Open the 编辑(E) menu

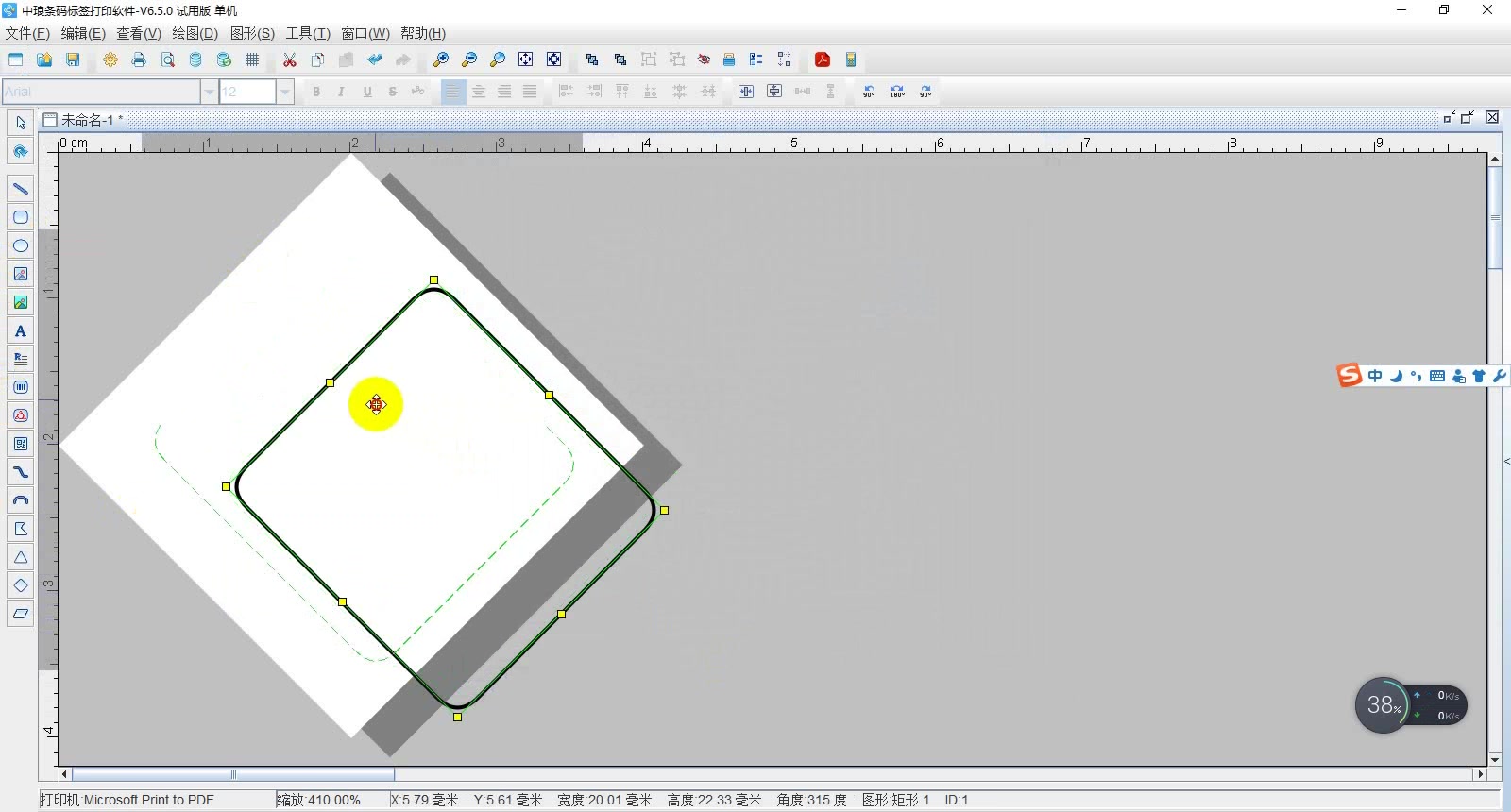(x=83, y=33)
